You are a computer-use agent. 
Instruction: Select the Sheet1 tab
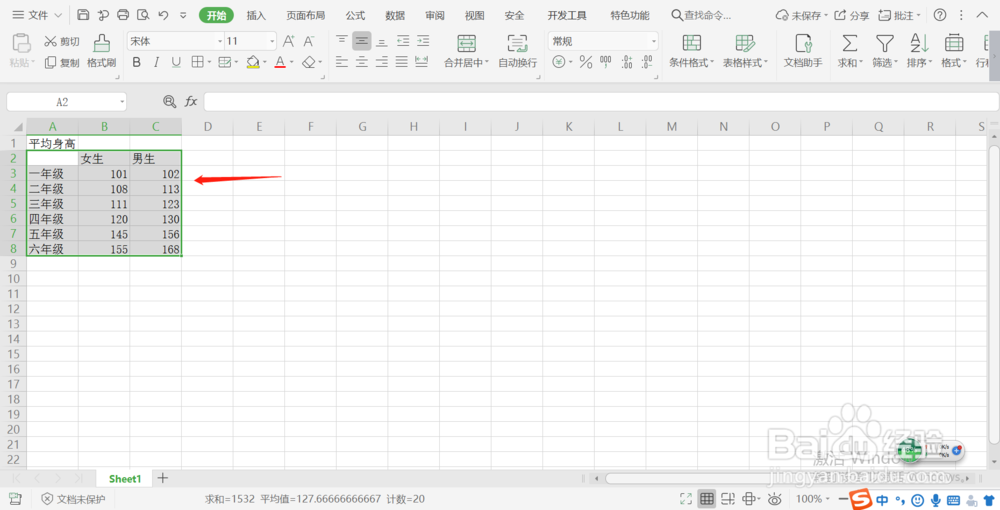click(124, 479)
